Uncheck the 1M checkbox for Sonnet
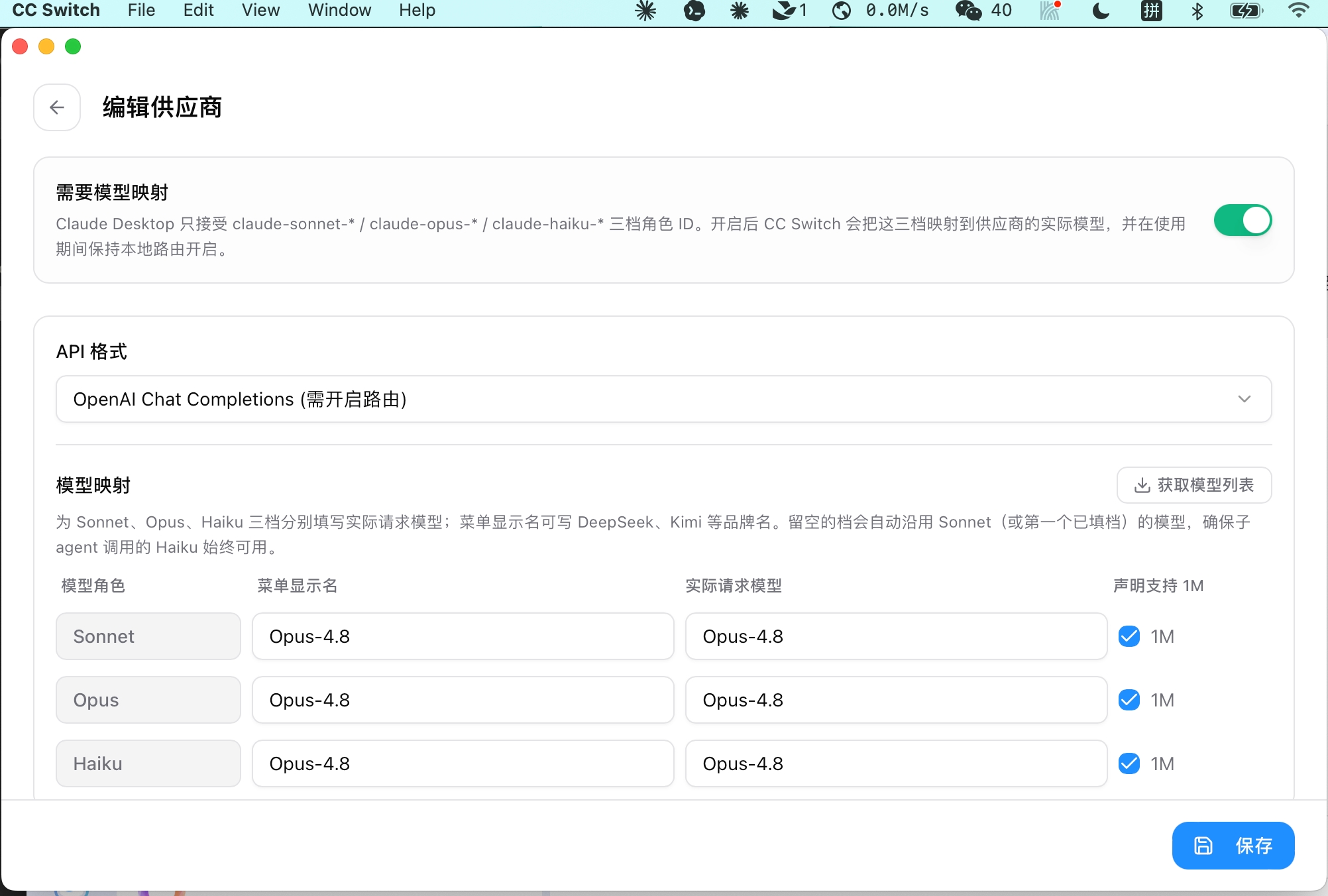This screenshot has width=1328, height=896. (1129, 636)
